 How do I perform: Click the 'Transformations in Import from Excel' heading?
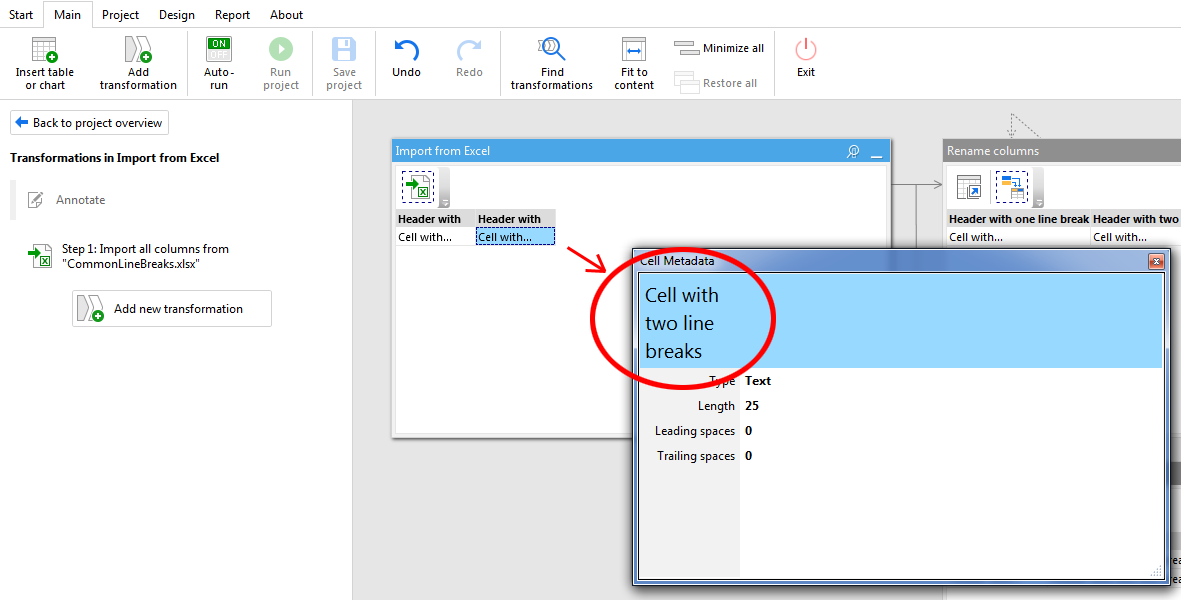(114, 158)
